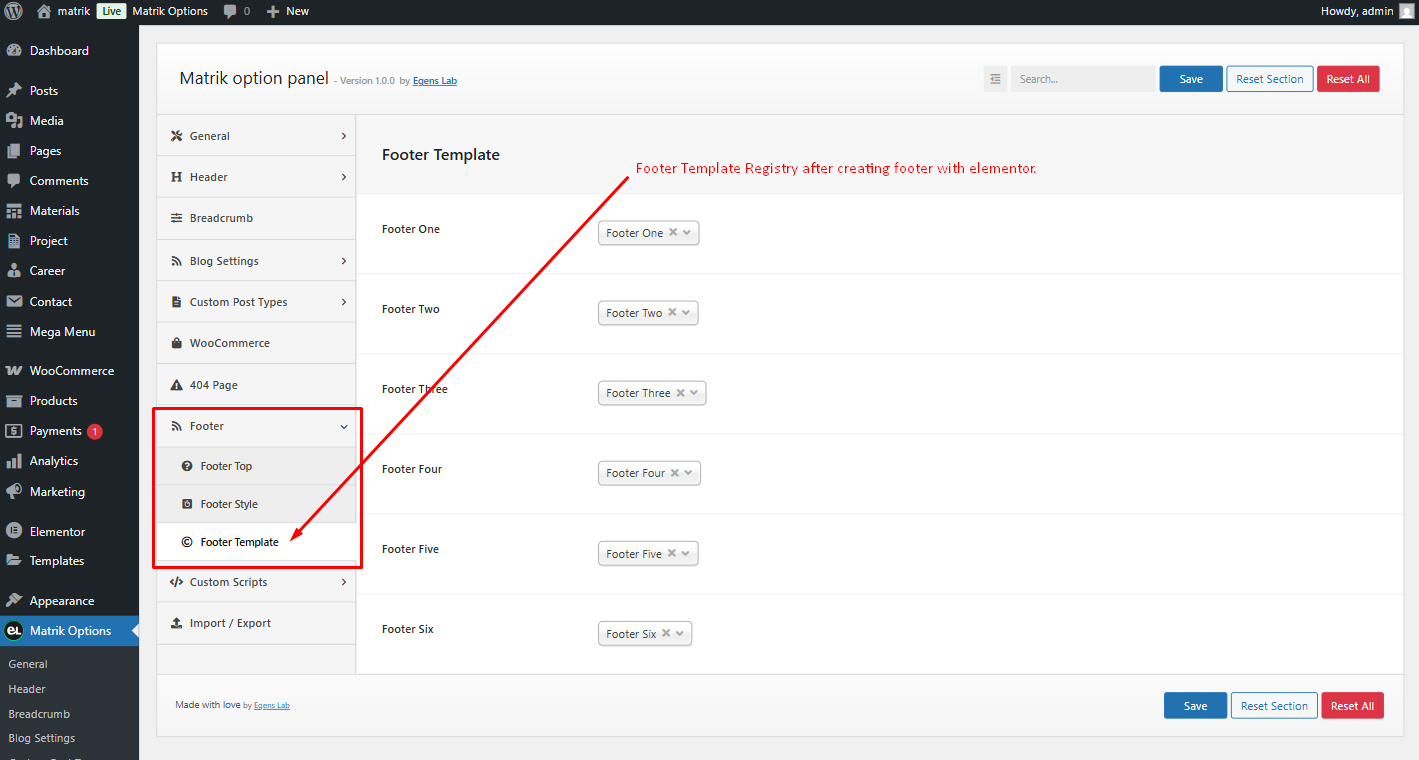
Task: Expand the Blog Settings section
Action: 256,261
